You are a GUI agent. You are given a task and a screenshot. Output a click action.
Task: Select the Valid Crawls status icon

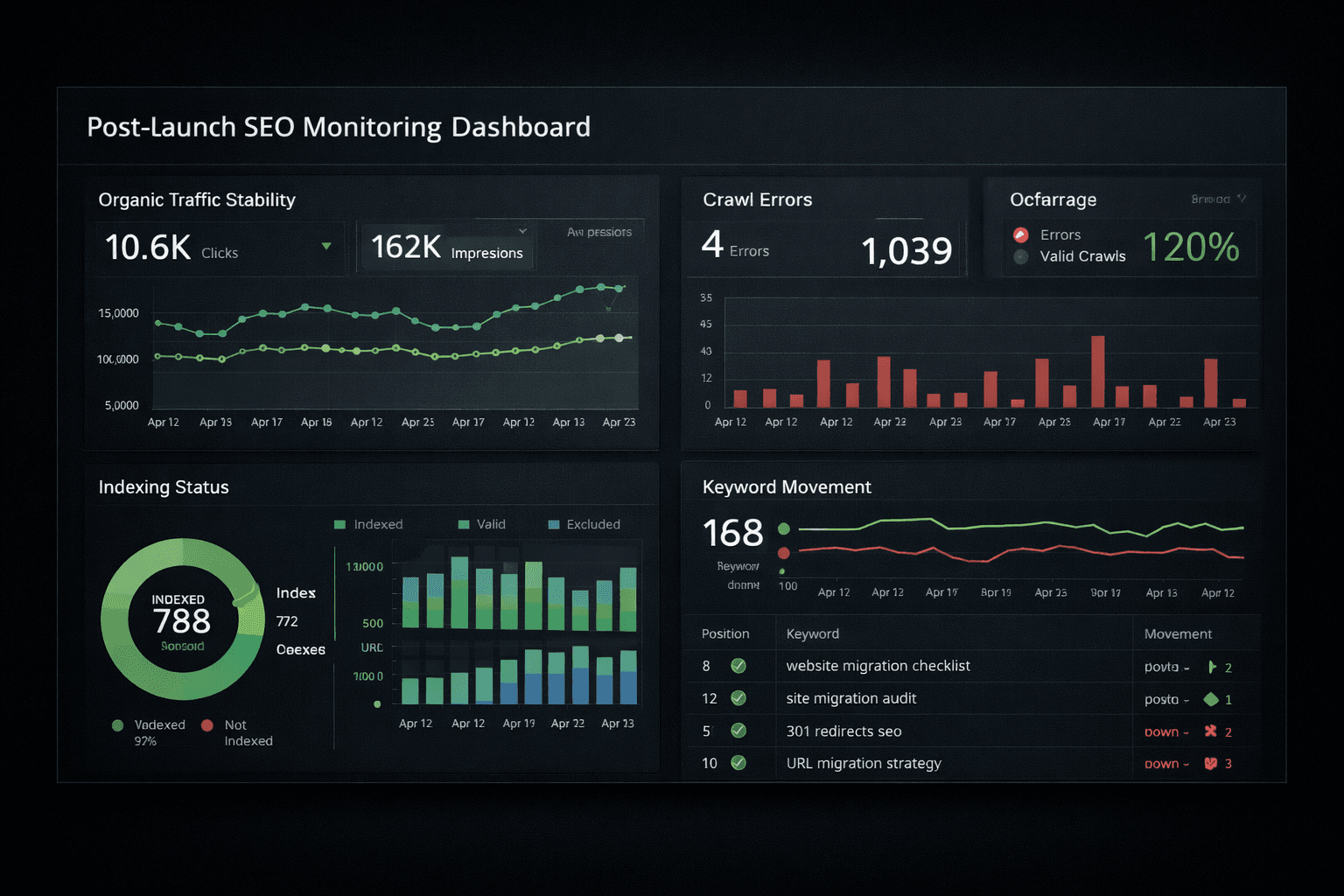click(1020, 256)
